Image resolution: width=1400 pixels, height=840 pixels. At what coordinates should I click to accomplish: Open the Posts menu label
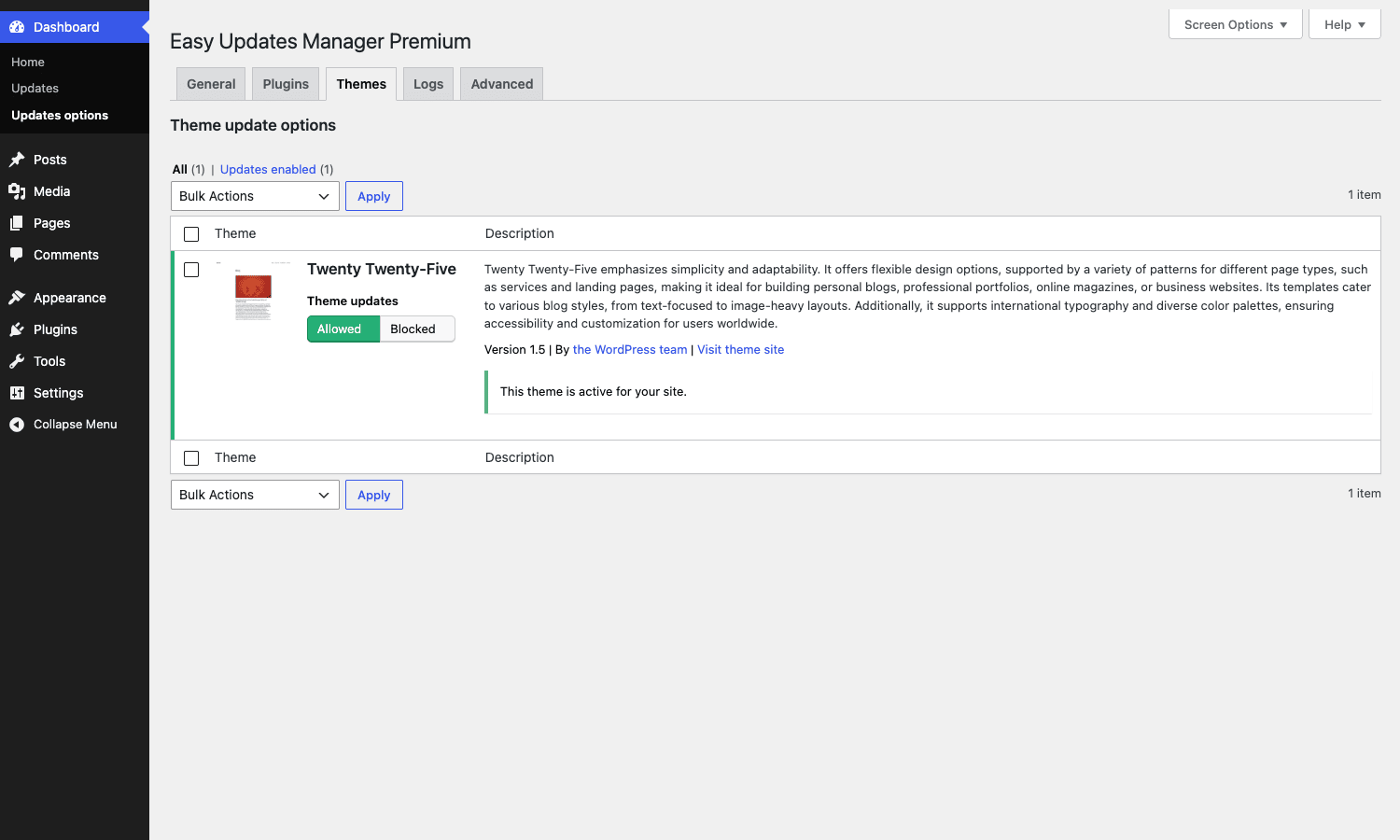pyautogui.click(x=50, y=160)
